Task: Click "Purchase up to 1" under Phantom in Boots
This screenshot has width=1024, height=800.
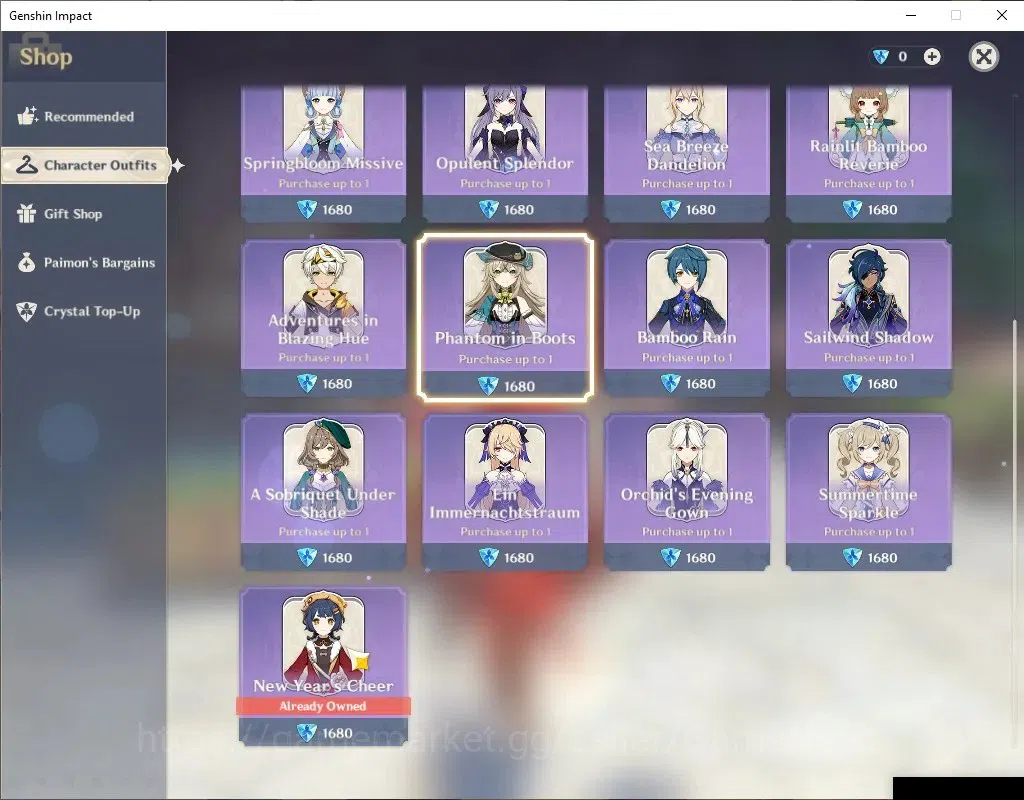Action: 505,359
